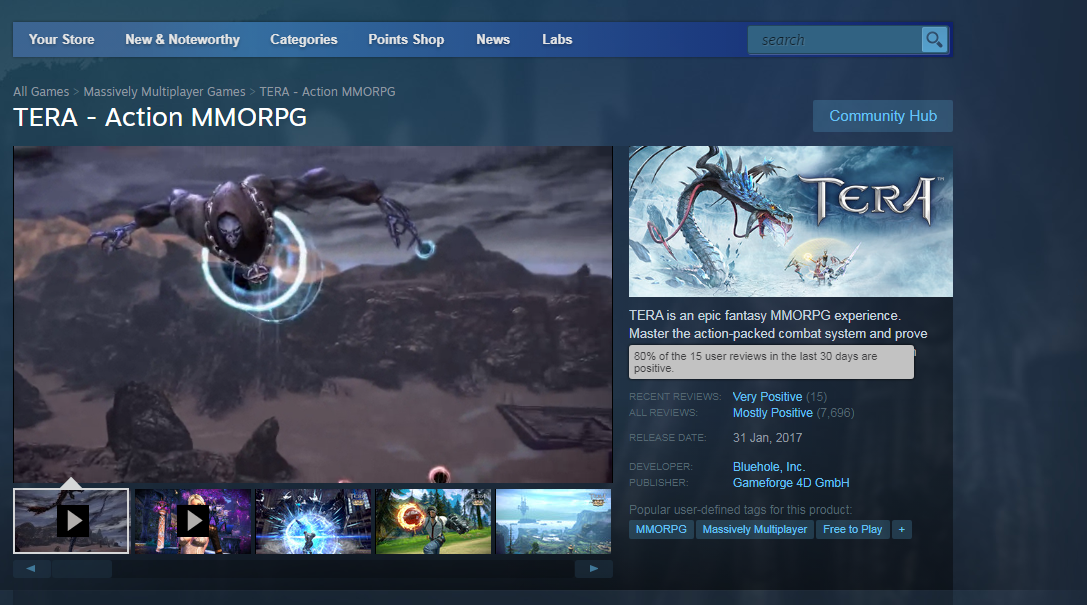Click the TERA dragon header image

click(x=790, y=221)
